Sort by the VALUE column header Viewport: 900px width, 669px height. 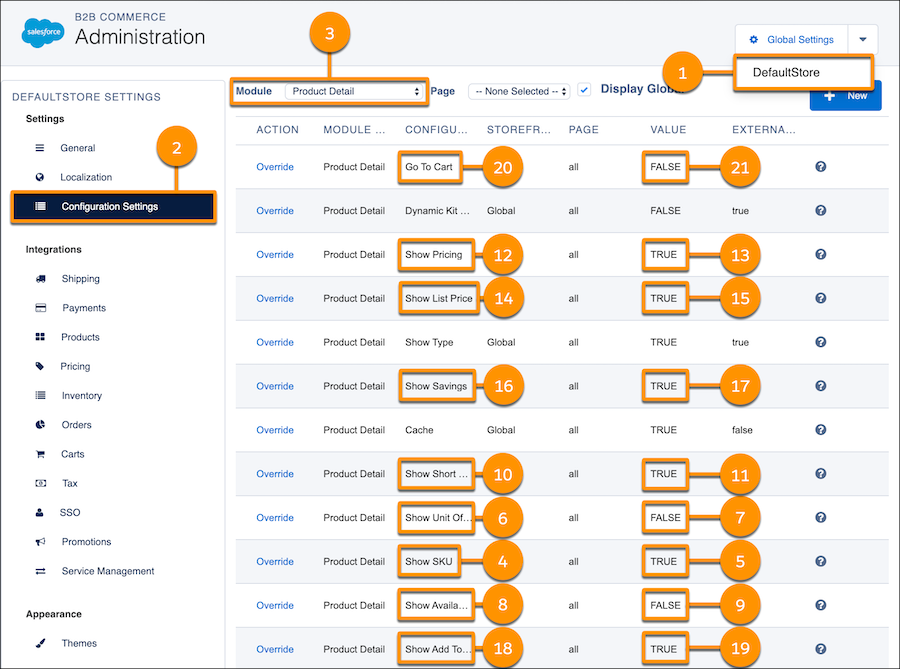click(x=668, y=130)
